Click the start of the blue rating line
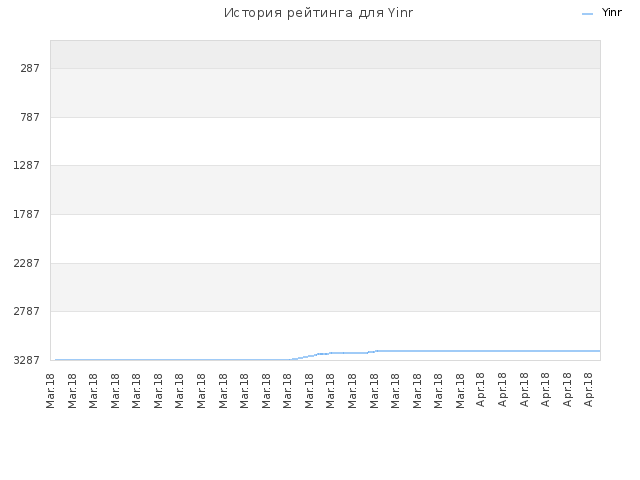 [x=56, y=360]
